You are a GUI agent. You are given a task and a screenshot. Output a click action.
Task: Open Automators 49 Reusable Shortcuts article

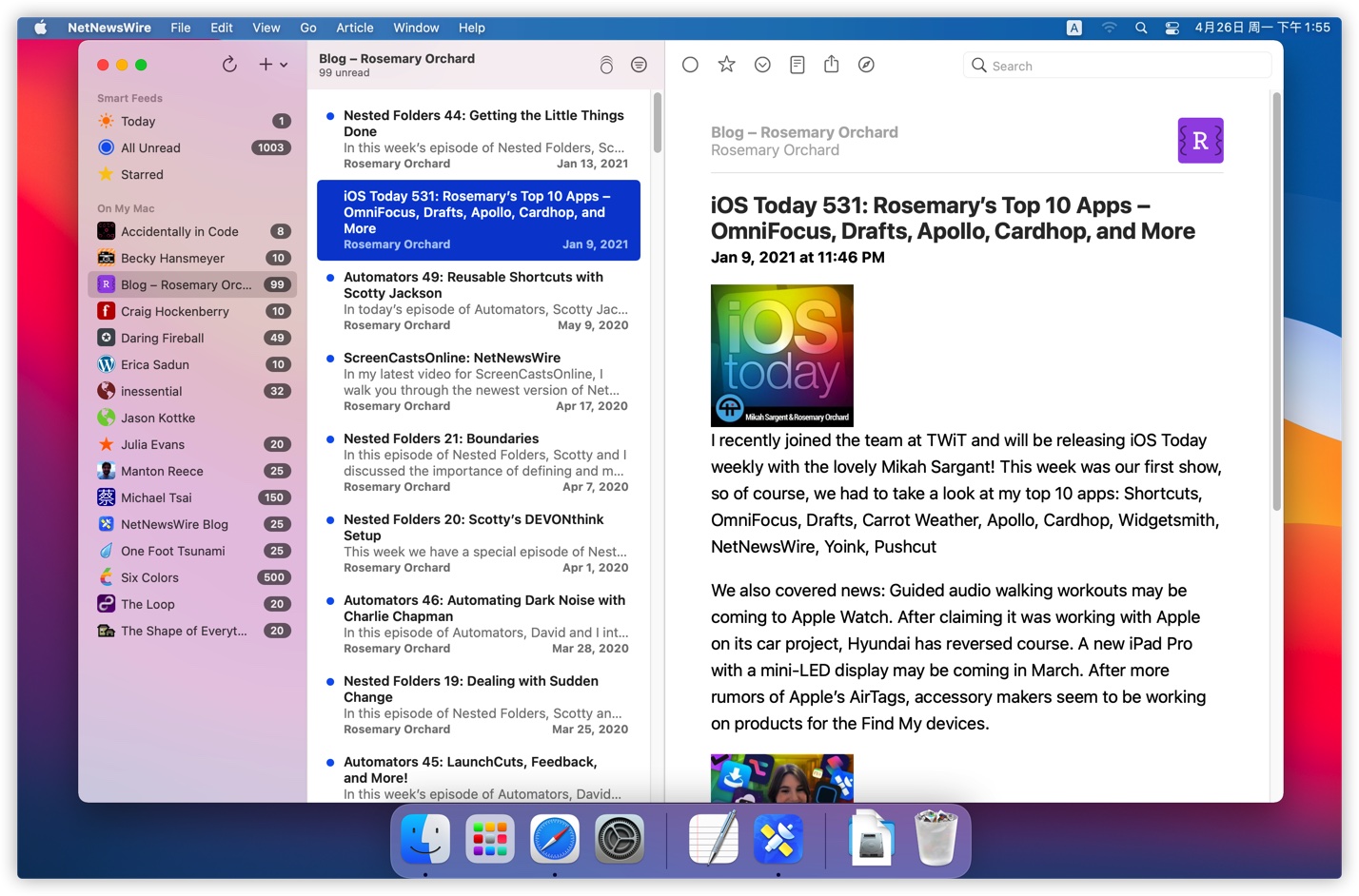479,301
